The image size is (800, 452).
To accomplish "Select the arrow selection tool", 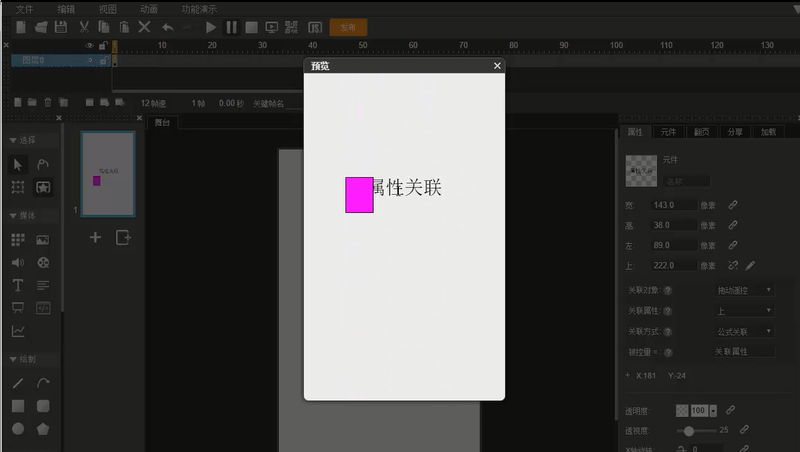I will coord(18,164).
